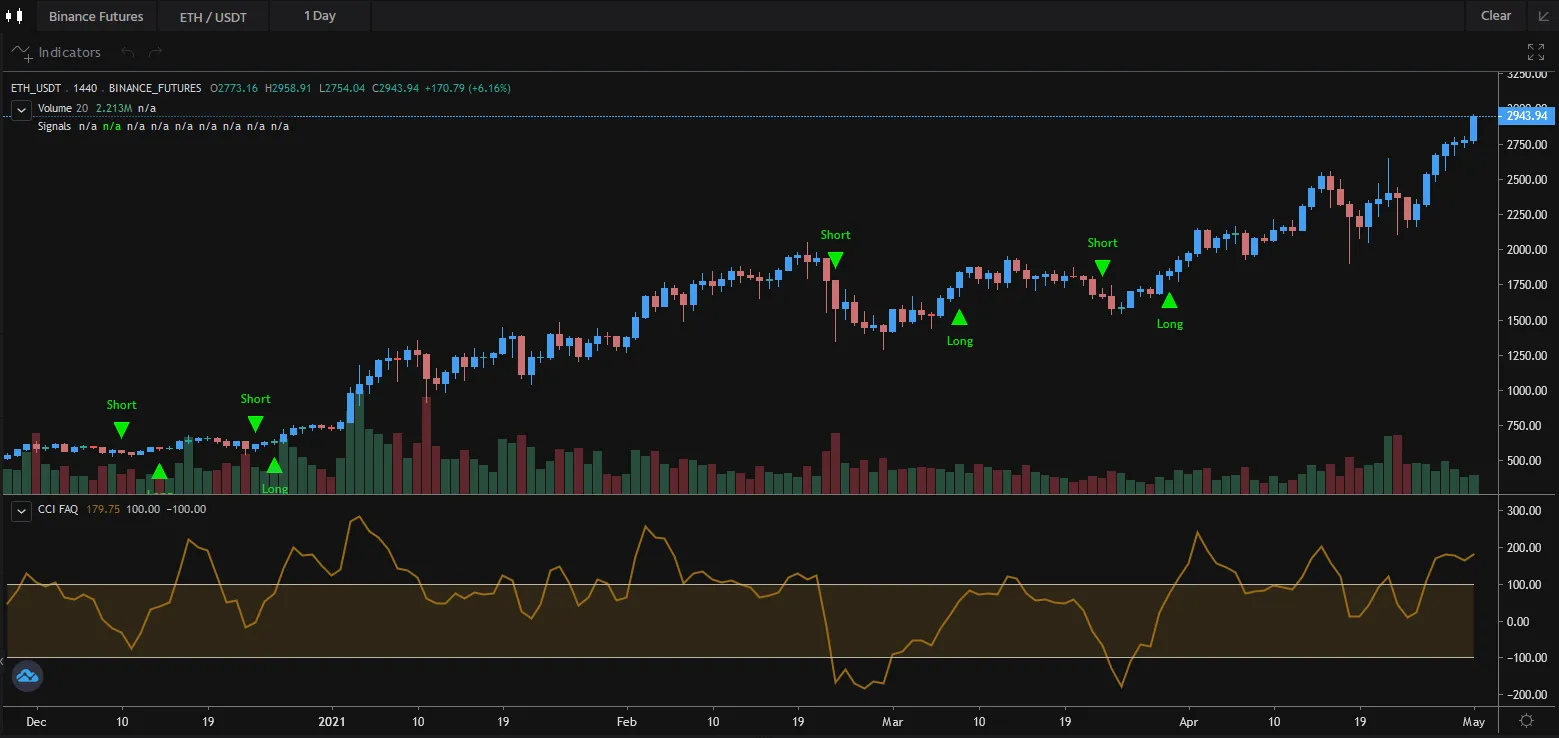Select the Short signal arrow near December 24
The height and width of the screenshot is (738, 1559).
(255, 424)
